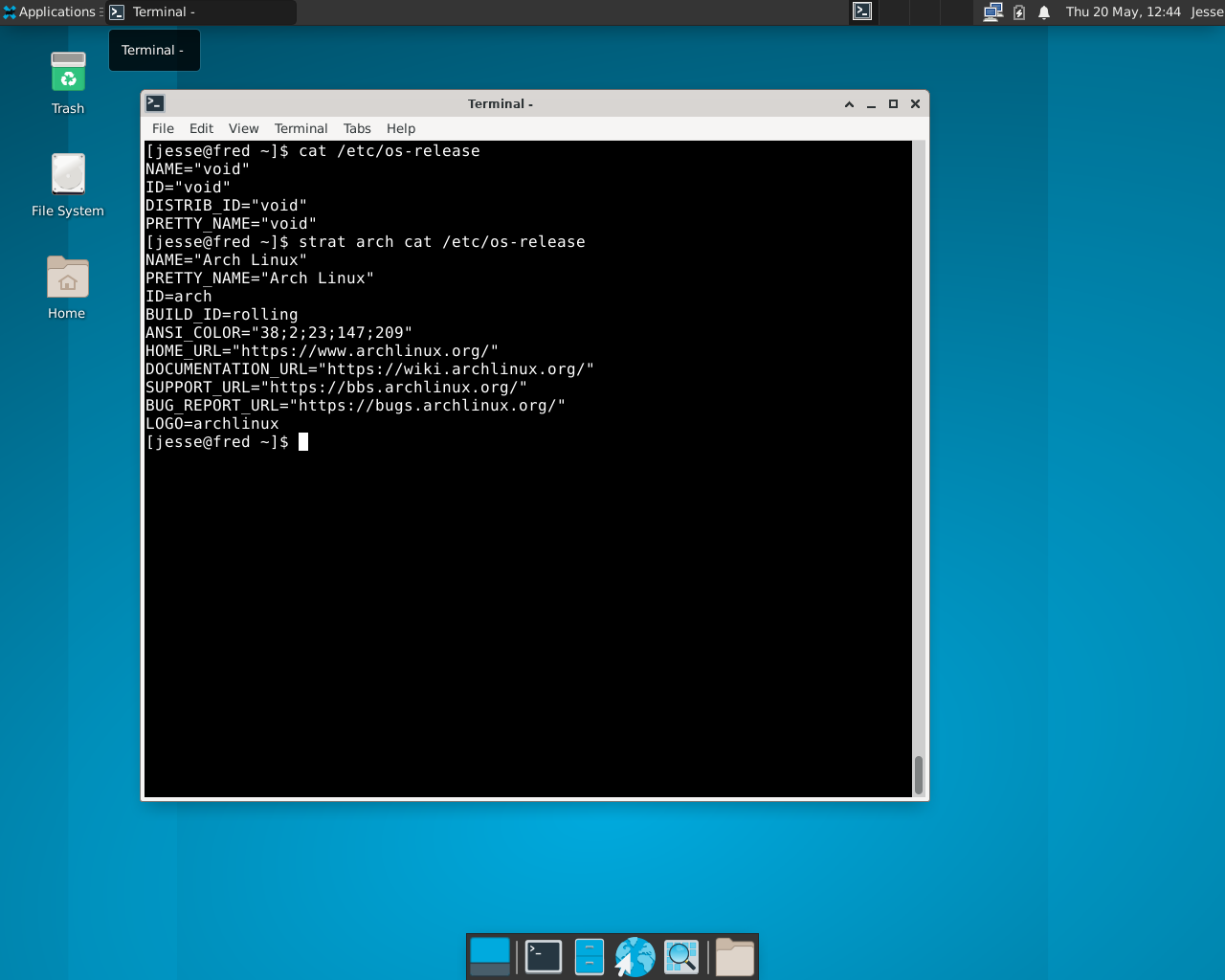Viewport: 1225px width, 980px height.
Task: Click the DOCUMENTATION_URL wiki.archlinux.org line
Action: point(369,369)
